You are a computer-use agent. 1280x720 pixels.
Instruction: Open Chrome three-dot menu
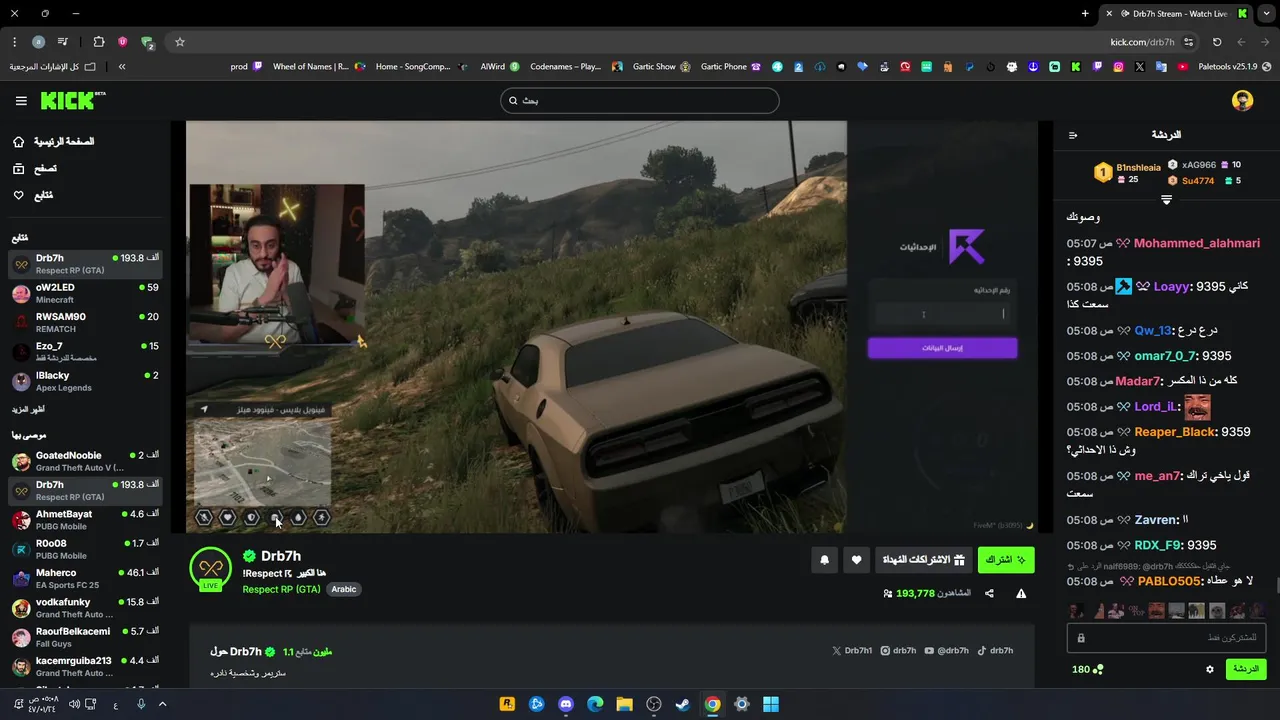14,42
